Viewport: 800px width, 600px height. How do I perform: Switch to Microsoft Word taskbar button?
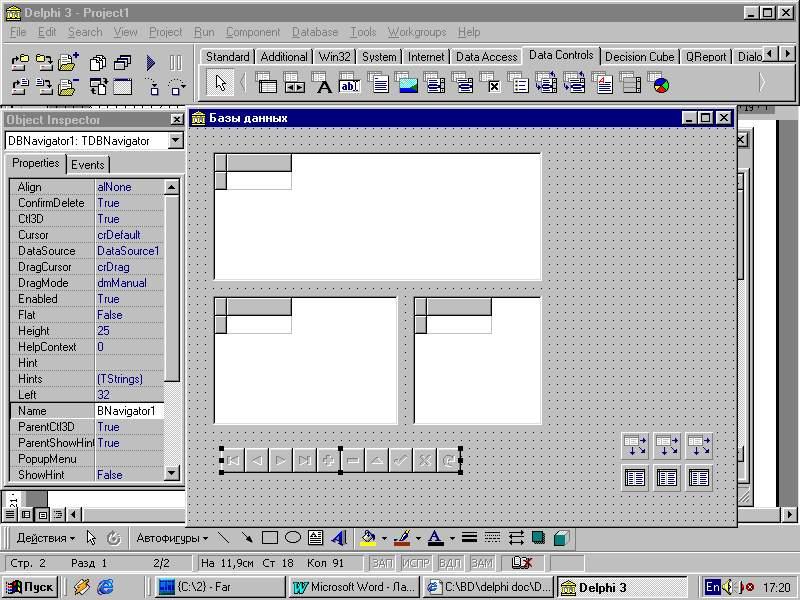pos(354,587)
